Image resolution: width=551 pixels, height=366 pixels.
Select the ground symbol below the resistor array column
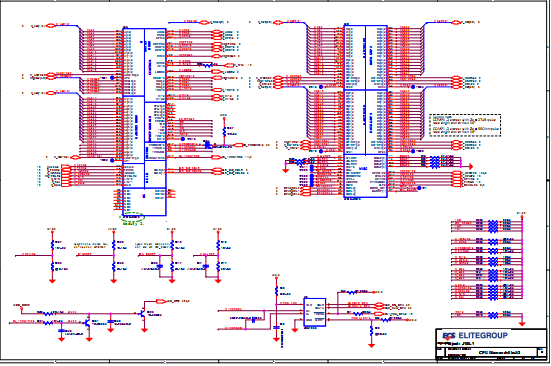(522, 323)
